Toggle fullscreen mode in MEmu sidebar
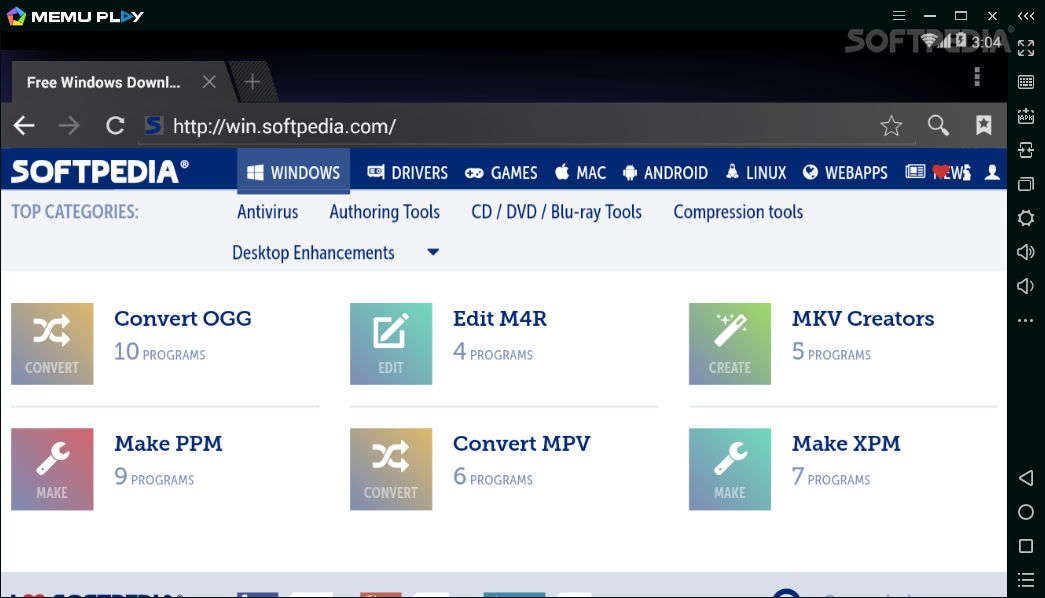The image size is (1045, 598). (1026, 47)
